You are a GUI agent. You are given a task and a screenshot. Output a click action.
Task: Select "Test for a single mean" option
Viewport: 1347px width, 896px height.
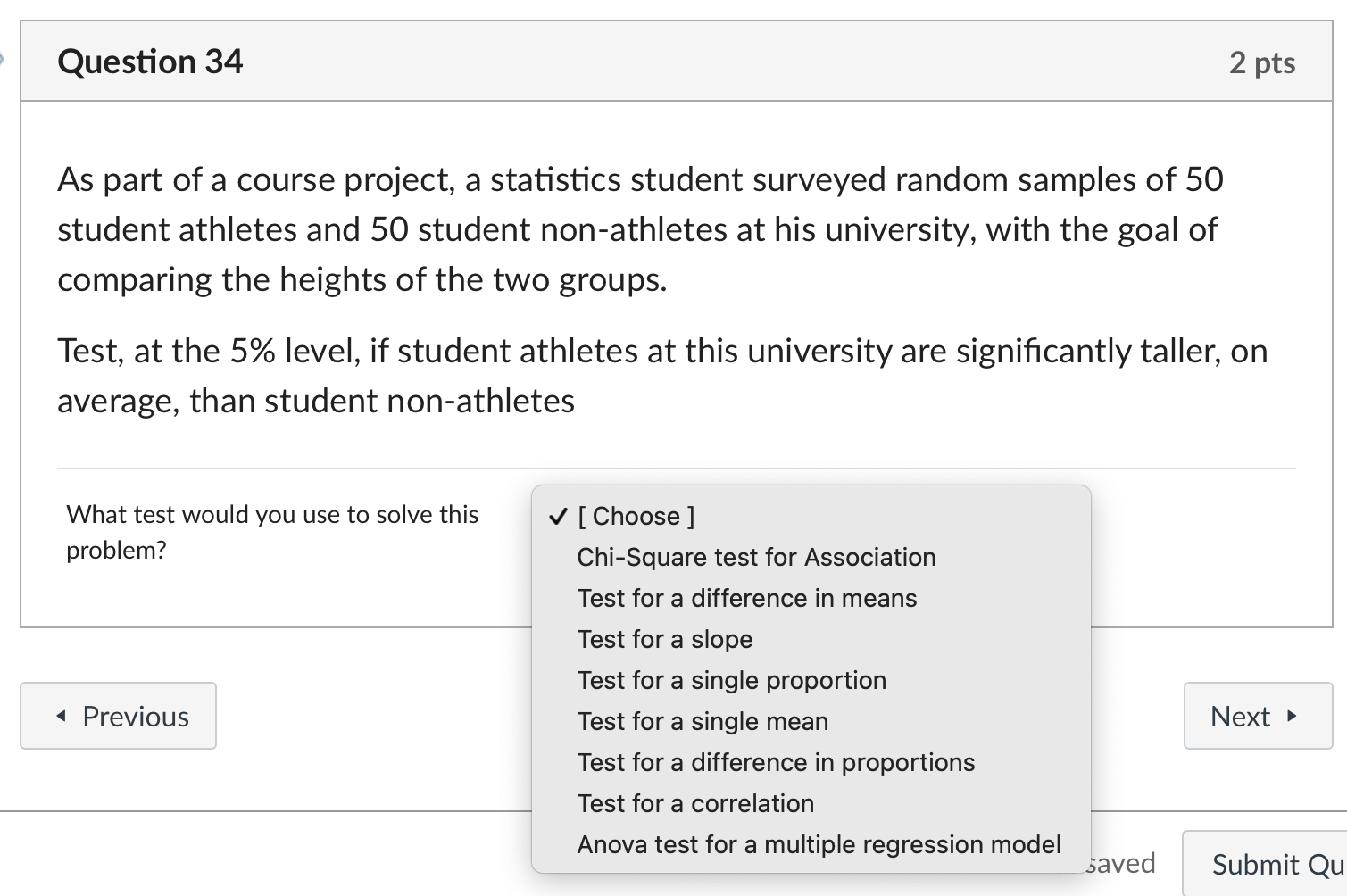point(702,721)
